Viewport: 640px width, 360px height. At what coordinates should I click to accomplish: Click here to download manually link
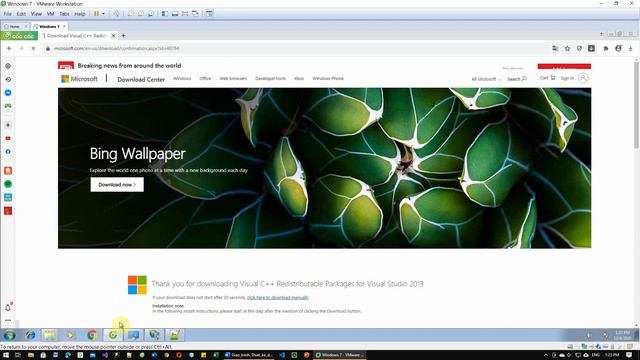click(278, 298)
